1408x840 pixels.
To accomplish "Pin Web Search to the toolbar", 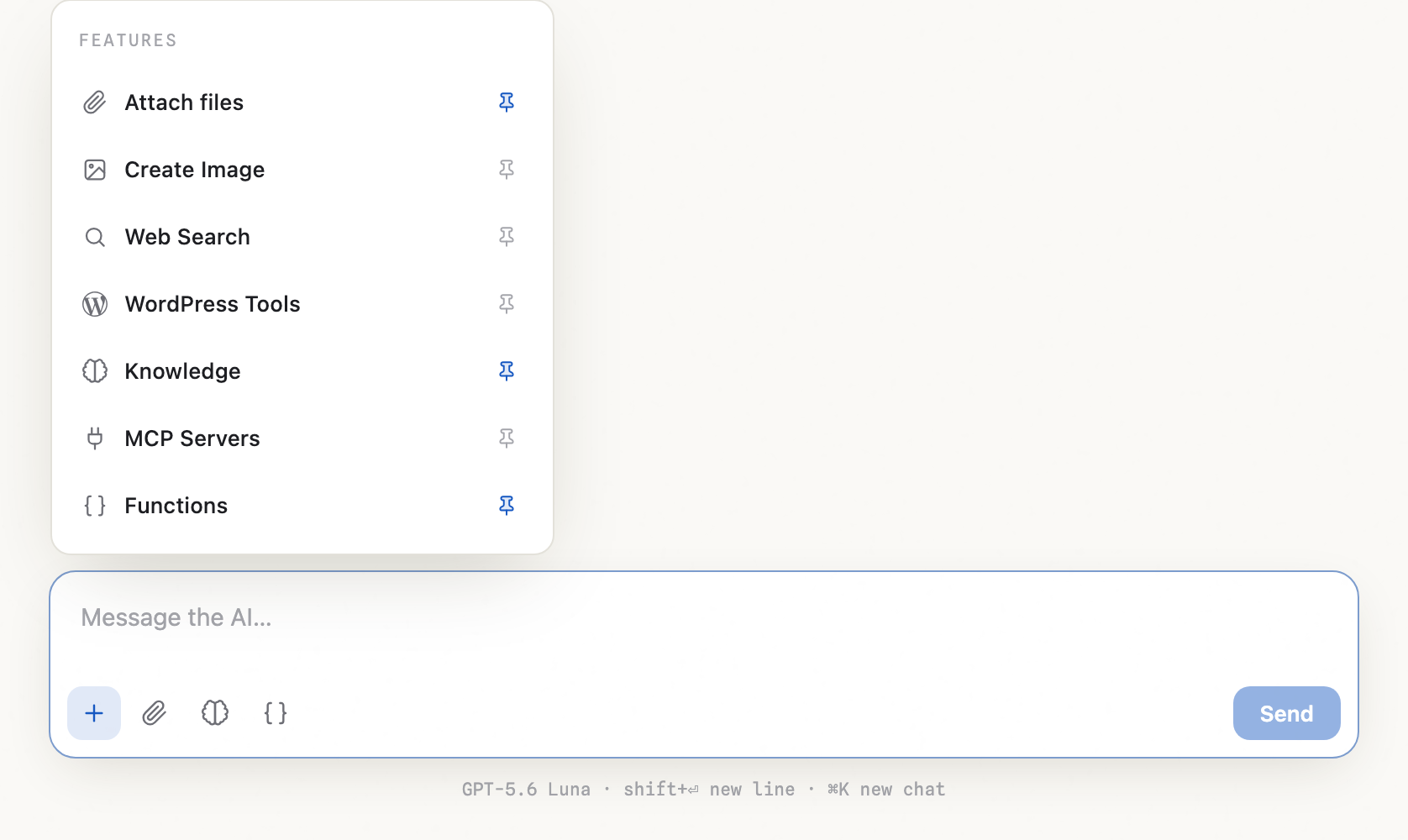I will (507, 237).
